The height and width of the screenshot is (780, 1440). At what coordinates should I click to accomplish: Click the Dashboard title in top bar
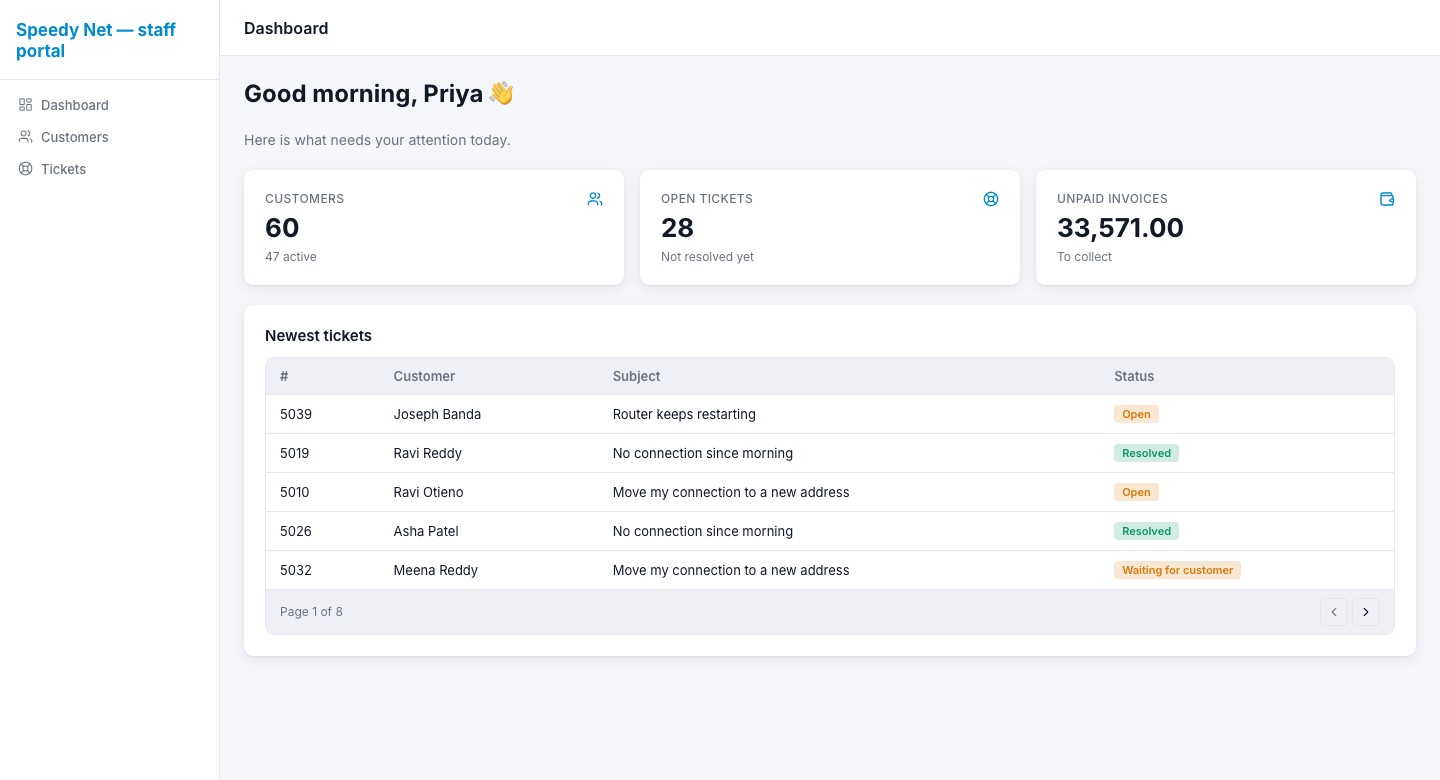[286, 28]
